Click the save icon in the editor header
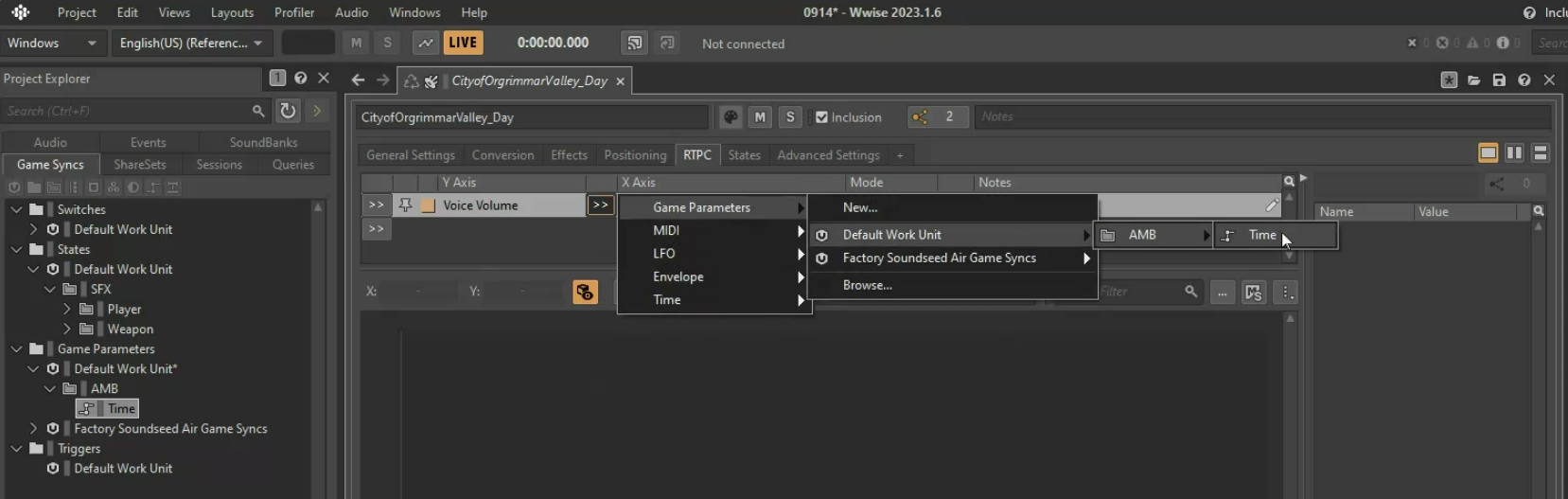Image resolution: width=1568 pixels, height=499 pixels. [1499, 80]
